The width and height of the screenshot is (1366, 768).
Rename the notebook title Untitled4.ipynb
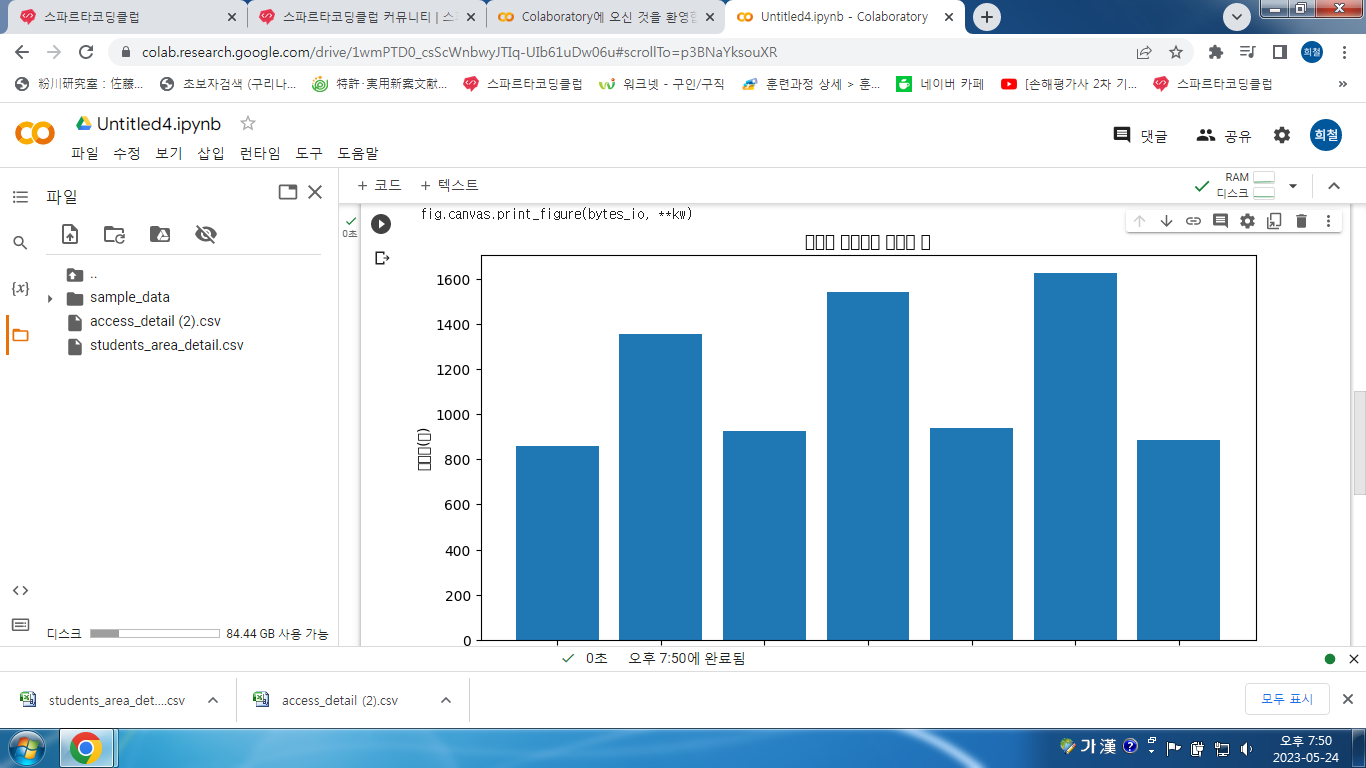point(159,124)
